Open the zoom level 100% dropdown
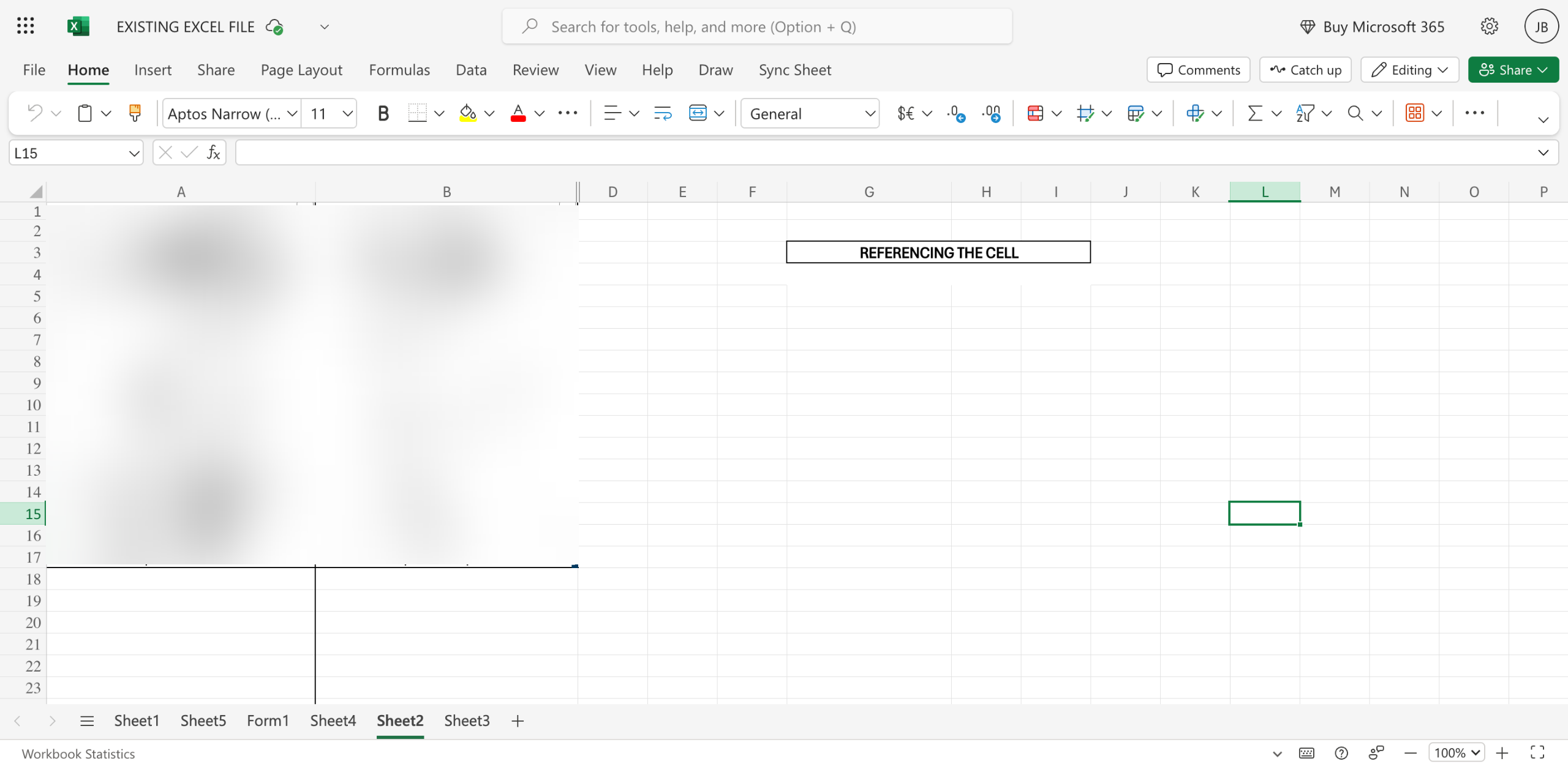This screenshot has height=764, width=1568. pos(1457,752)
